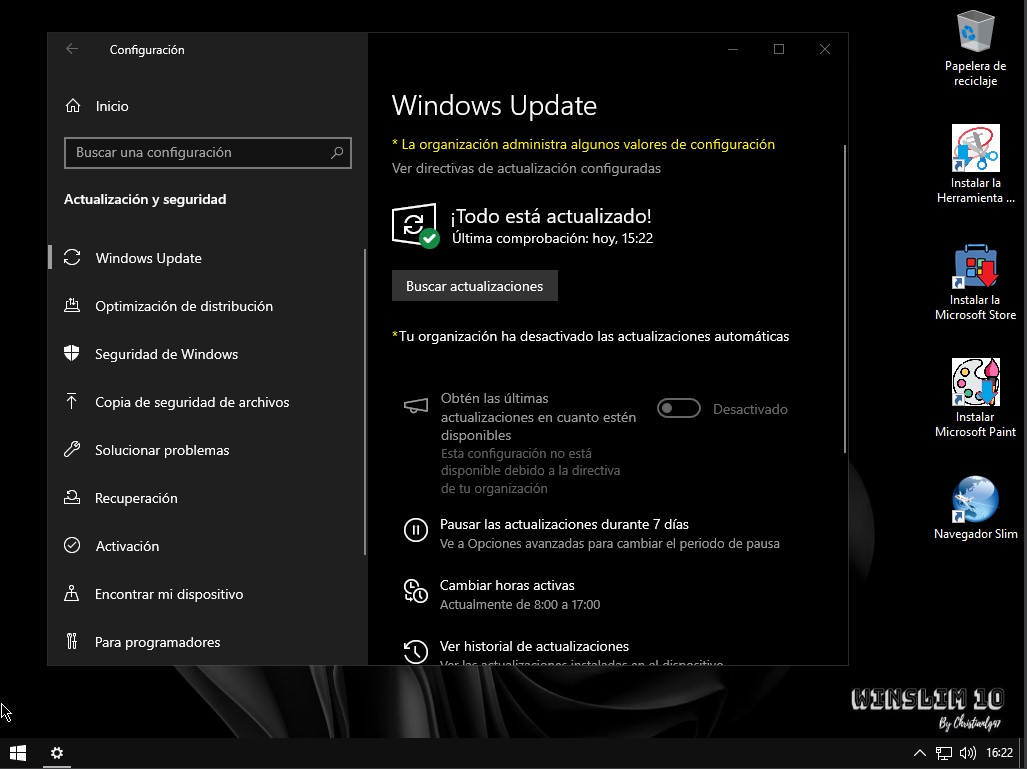This screenshot has width=1027, height=769.
Task: Click the yellow organization administers settings notice
Action: point(583,144)
